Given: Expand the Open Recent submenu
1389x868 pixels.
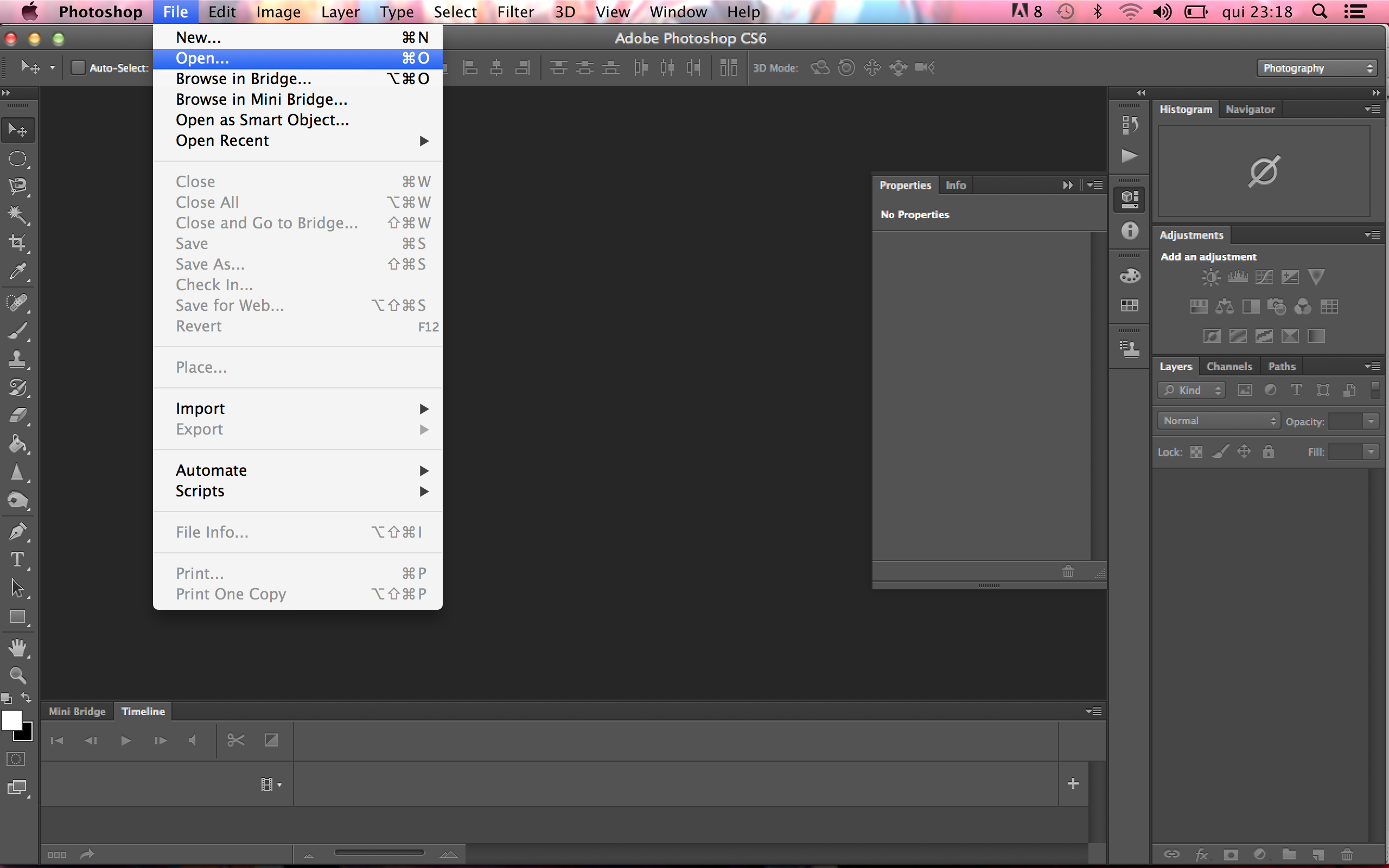Looking at the screenshot, I should (297, 141).
